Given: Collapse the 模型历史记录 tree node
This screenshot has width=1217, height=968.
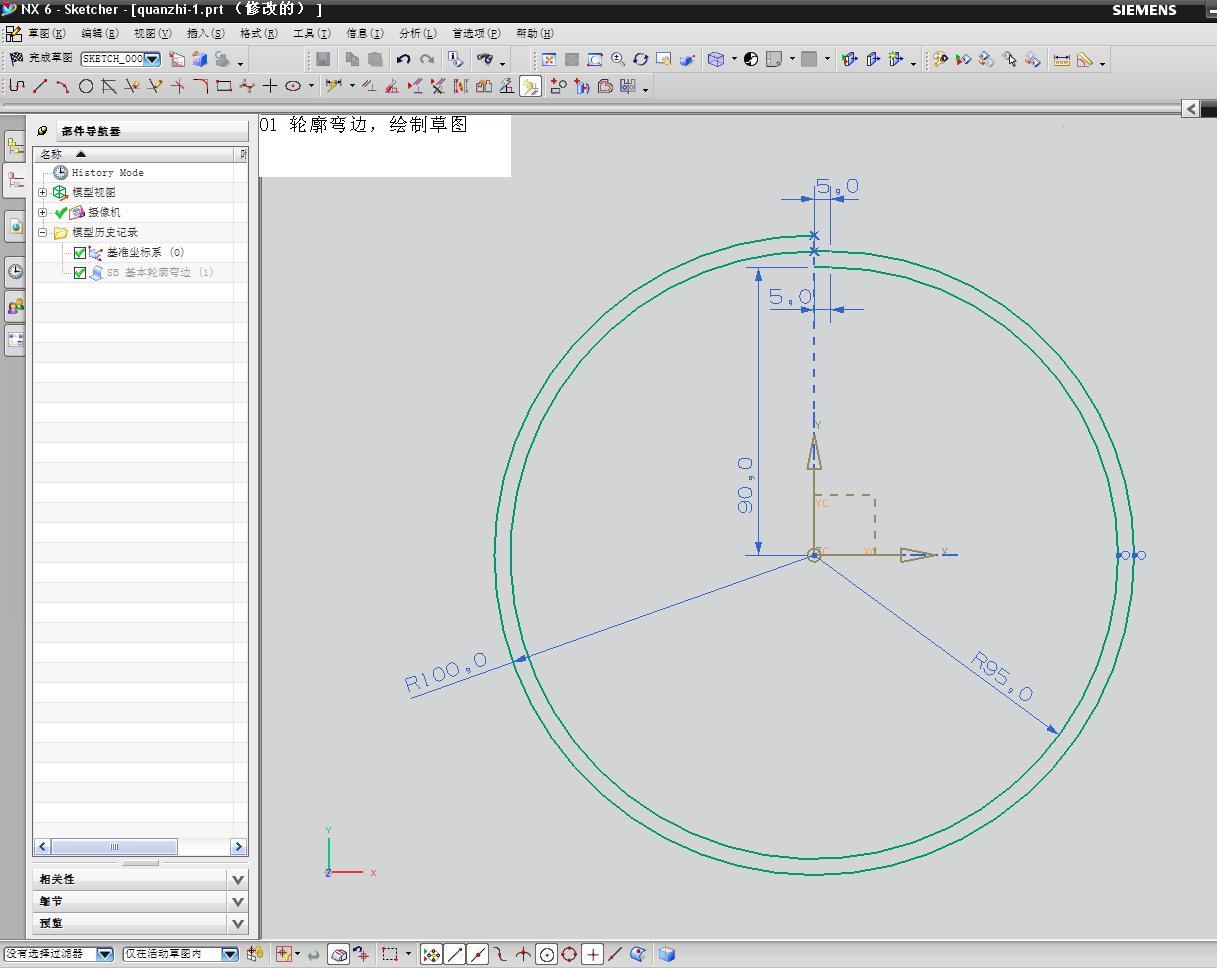Looking at the screenshot, I should (x=43, y=232).
